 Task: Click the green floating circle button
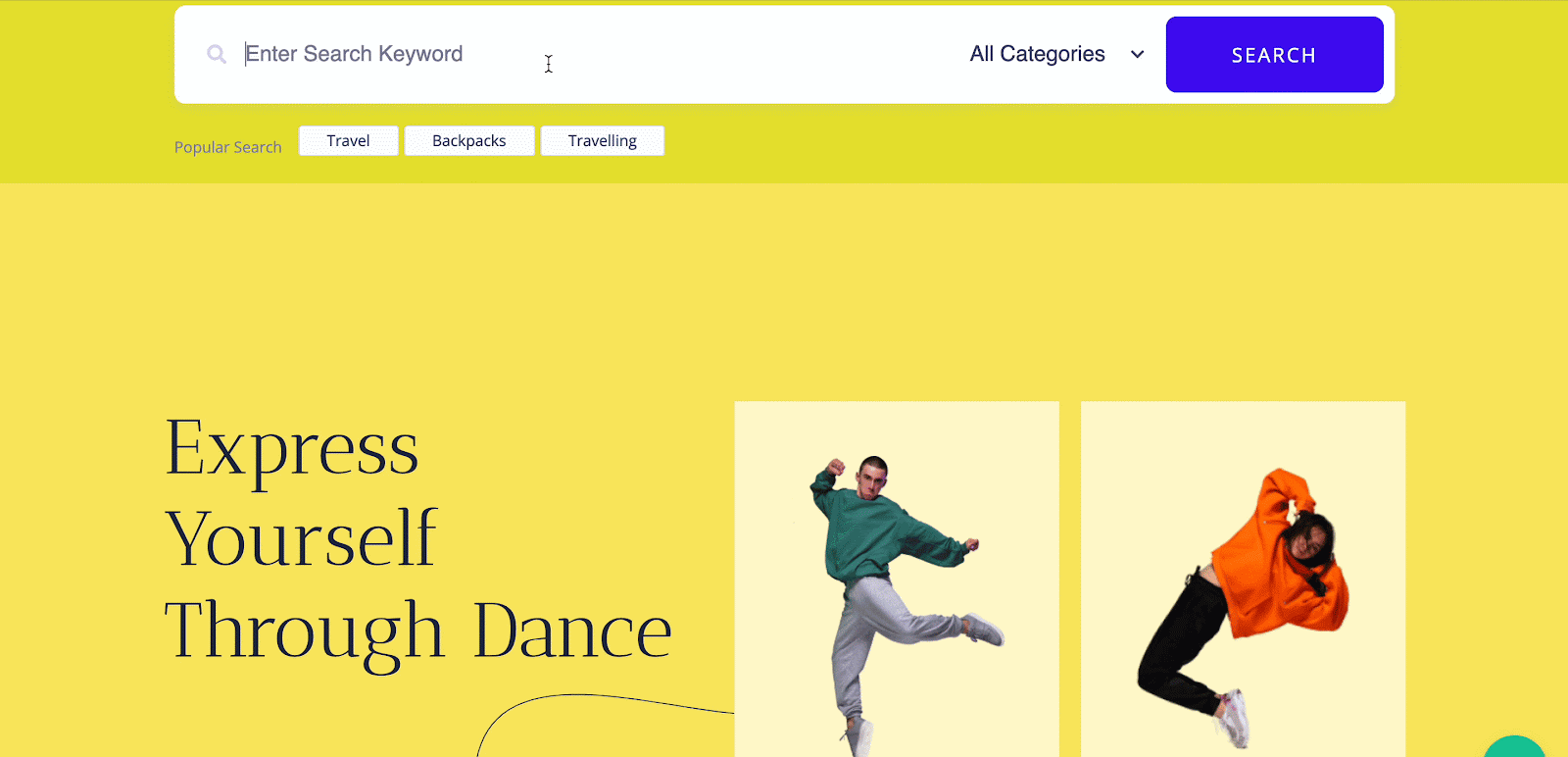tap(1515, 748)
